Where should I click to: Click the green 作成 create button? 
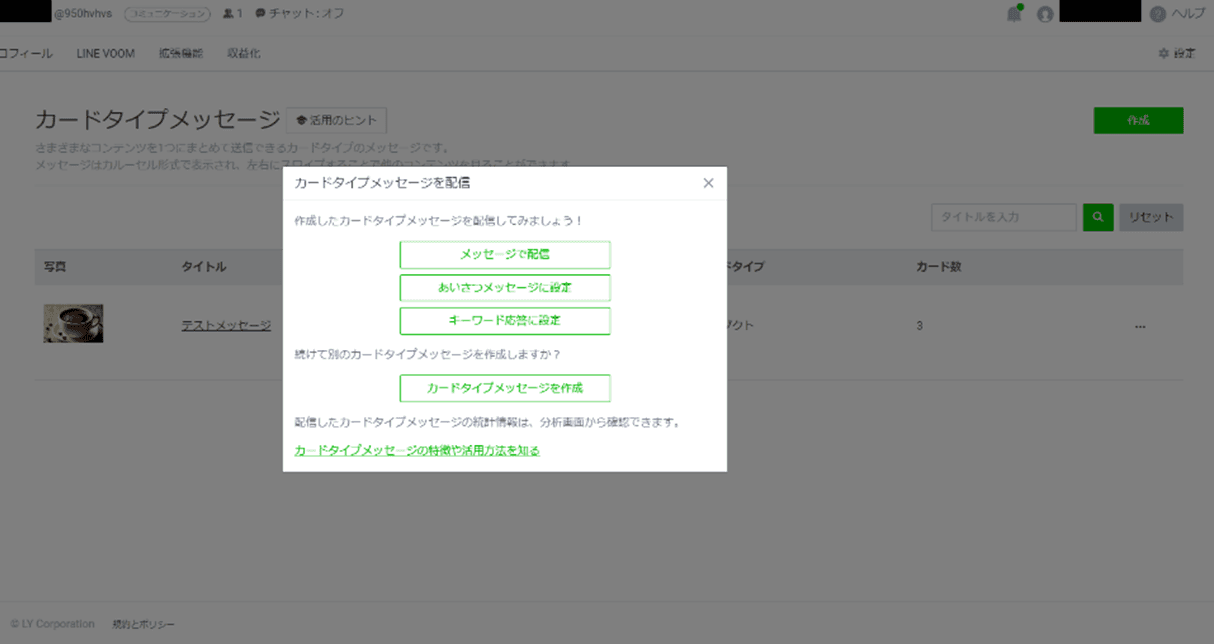point(1140,120)
